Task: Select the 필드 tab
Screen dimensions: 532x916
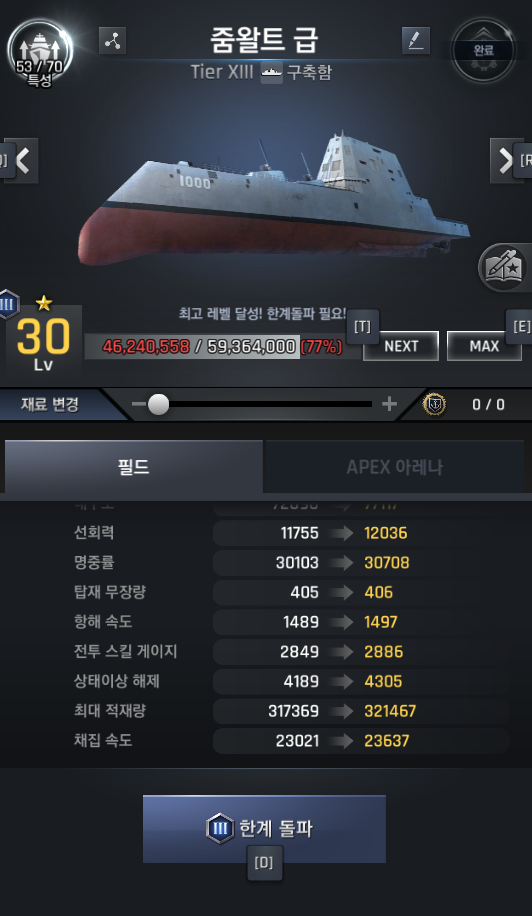Action: pyautogui.click(x=134, y=467)
